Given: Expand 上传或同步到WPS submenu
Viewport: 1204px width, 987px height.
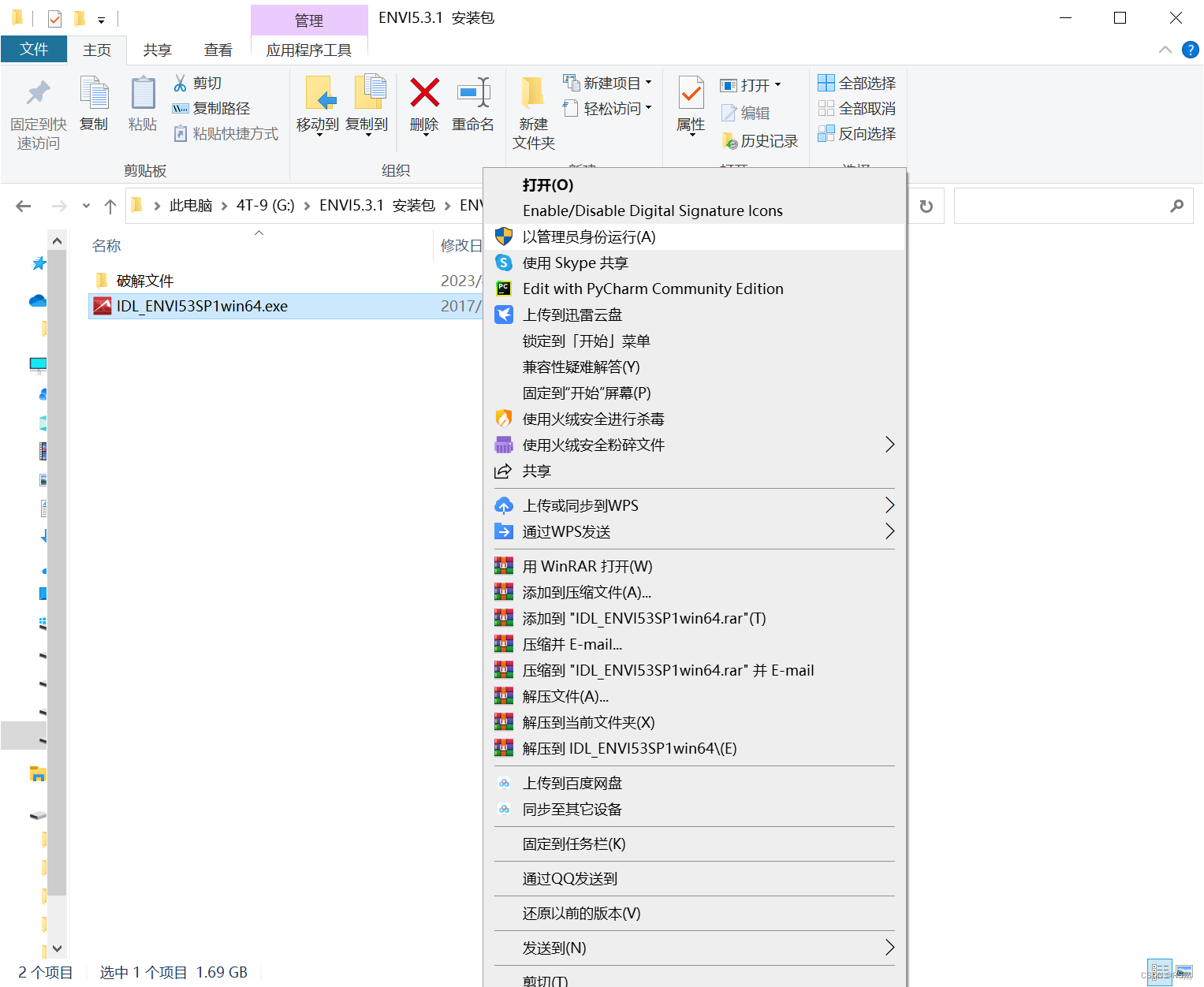Looking at the screenshot, I should tap(889, 505).
